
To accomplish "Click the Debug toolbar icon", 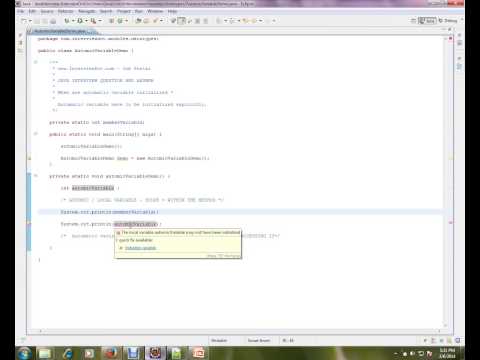I will pos(67,21).
